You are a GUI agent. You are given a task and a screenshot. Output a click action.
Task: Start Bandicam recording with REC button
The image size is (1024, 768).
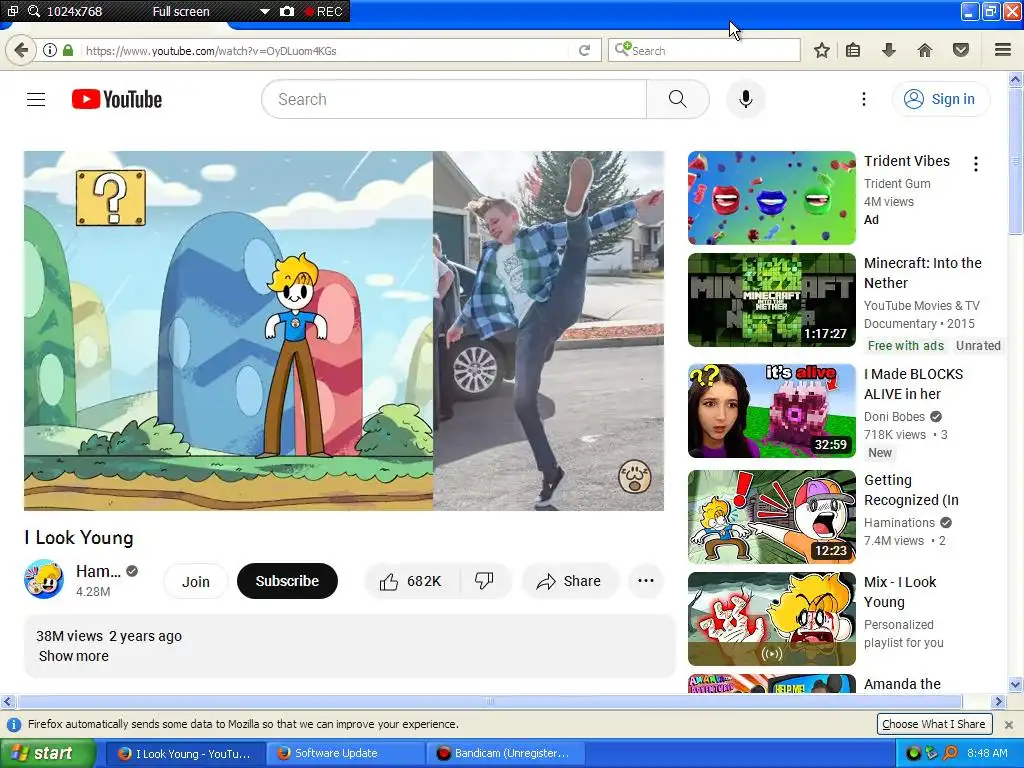(x=323, y=11)
